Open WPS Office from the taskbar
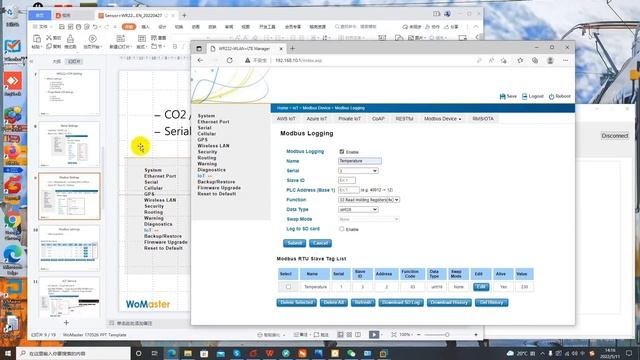640x360 pixels. 269,353
